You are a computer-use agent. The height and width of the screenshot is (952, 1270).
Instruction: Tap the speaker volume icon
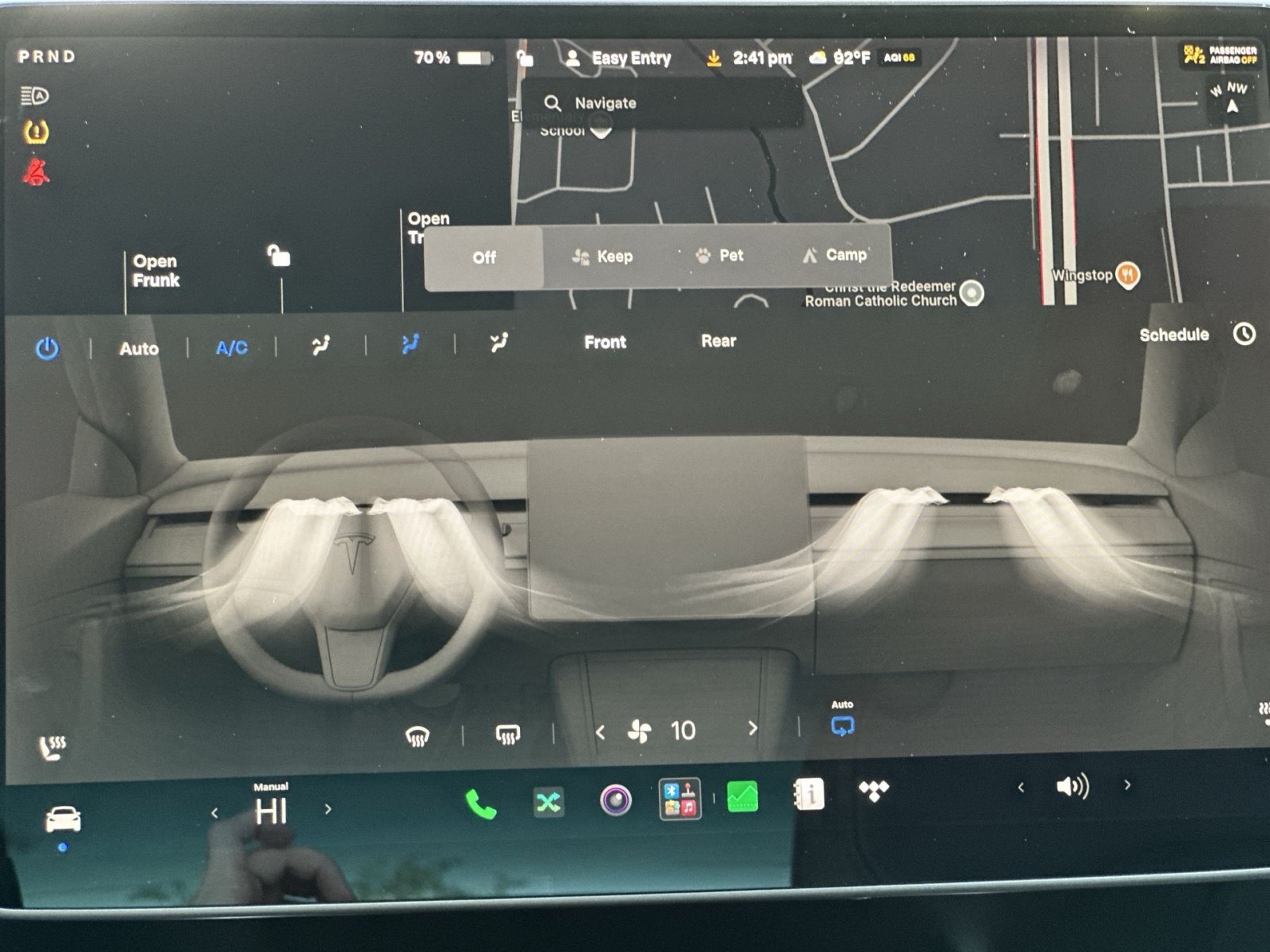pos(1072,786)
